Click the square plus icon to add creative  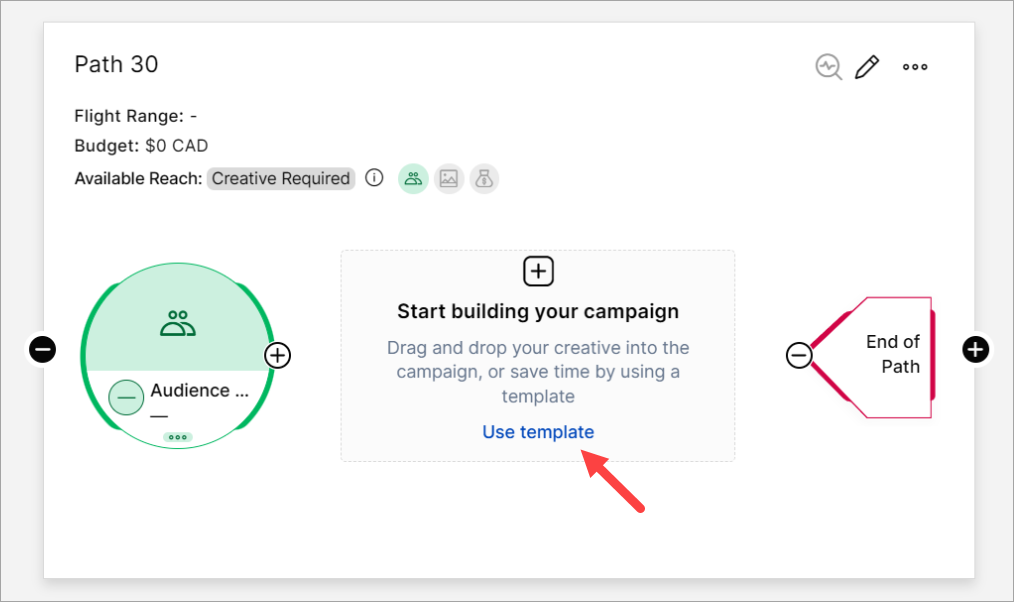pyautogui.click(x=538, y=271)
